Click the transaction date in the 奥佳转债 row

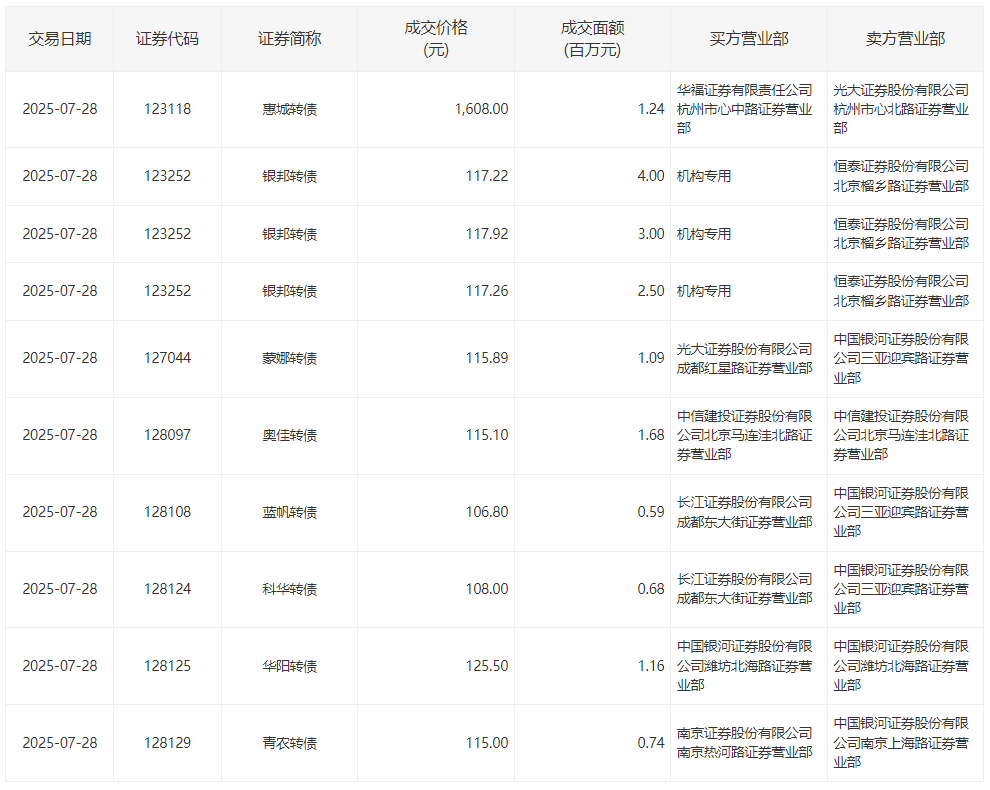point(60,435)
